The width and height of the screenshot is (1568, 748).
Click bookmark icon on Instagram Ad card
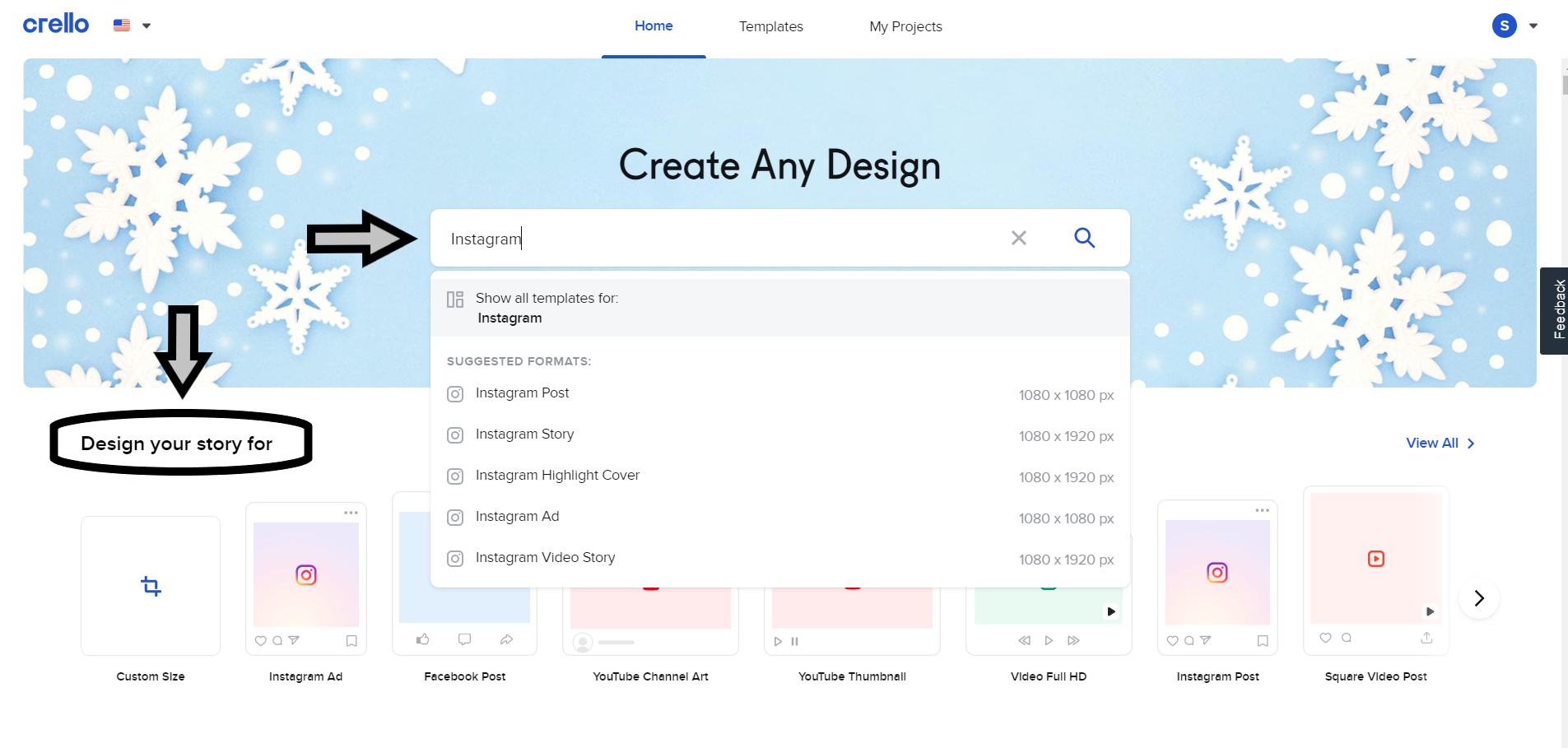(x=351, y=640)
